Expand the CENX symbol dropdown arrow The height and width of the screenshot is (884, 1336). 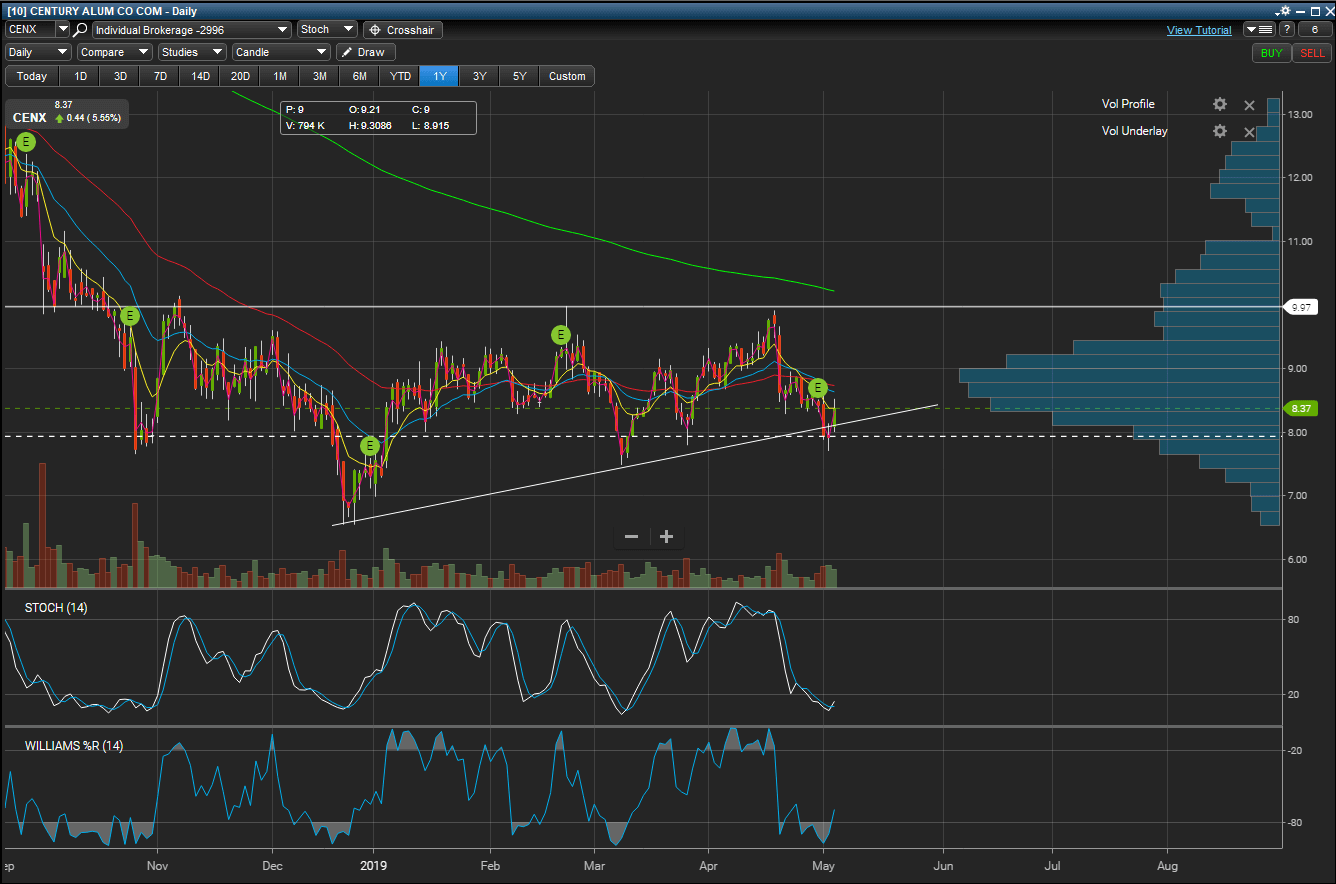tap(62, 30)
